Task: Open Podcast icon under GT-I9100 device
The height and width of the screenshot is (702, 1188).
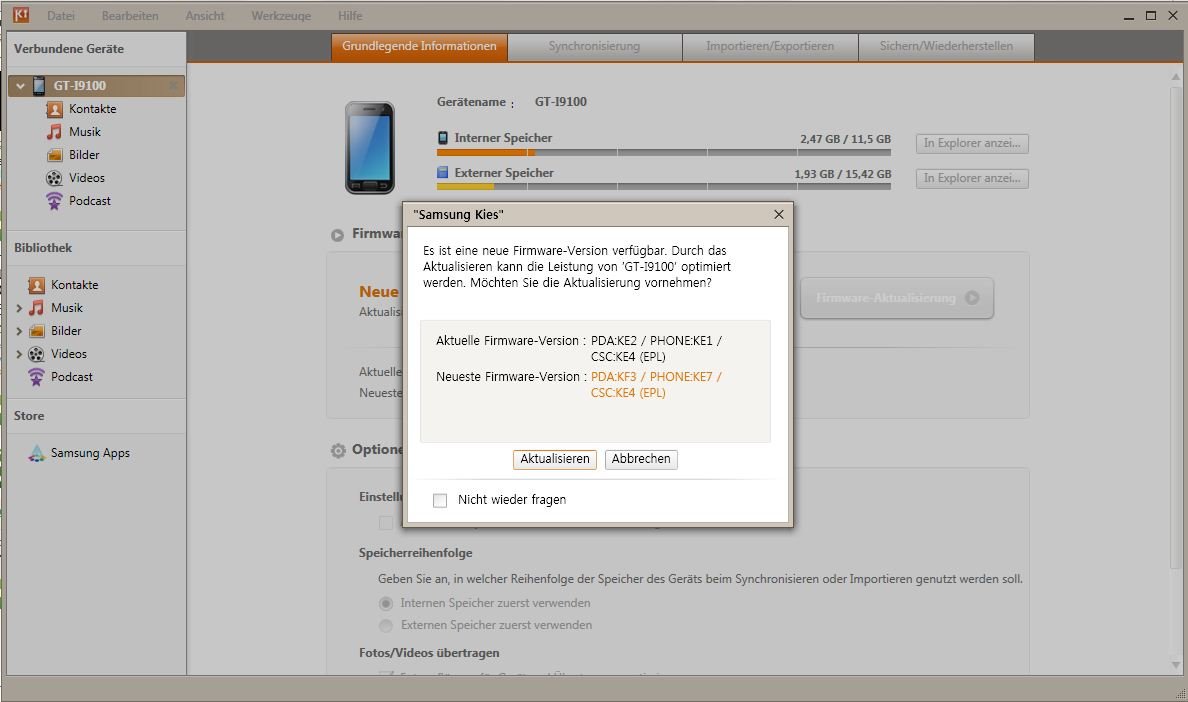Action: point(55,201)
